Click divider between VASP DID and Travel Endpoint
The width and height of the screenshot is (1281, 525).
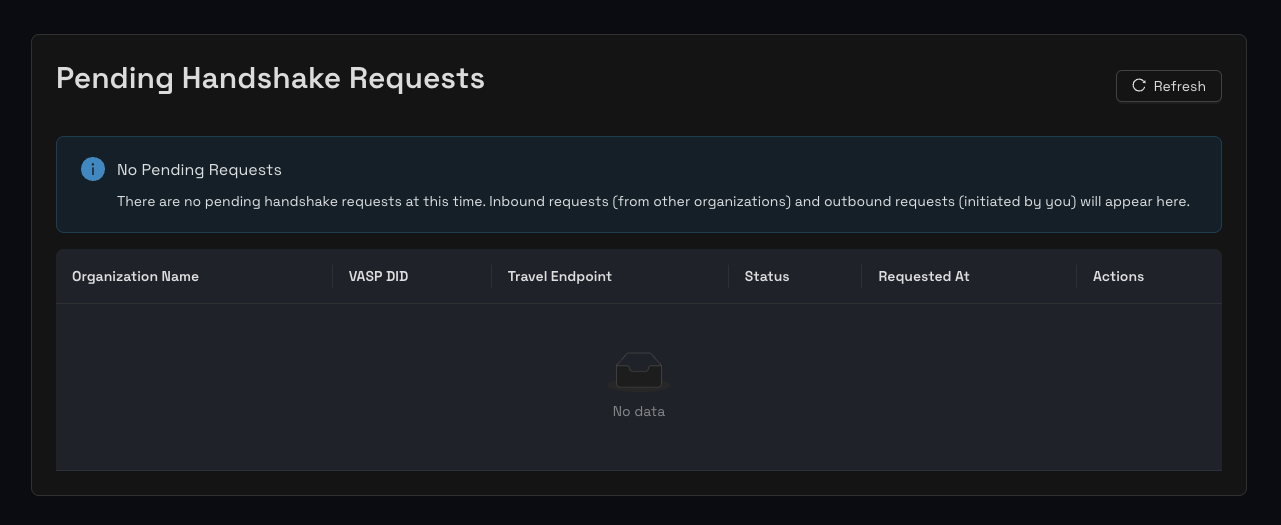[491, 276]
